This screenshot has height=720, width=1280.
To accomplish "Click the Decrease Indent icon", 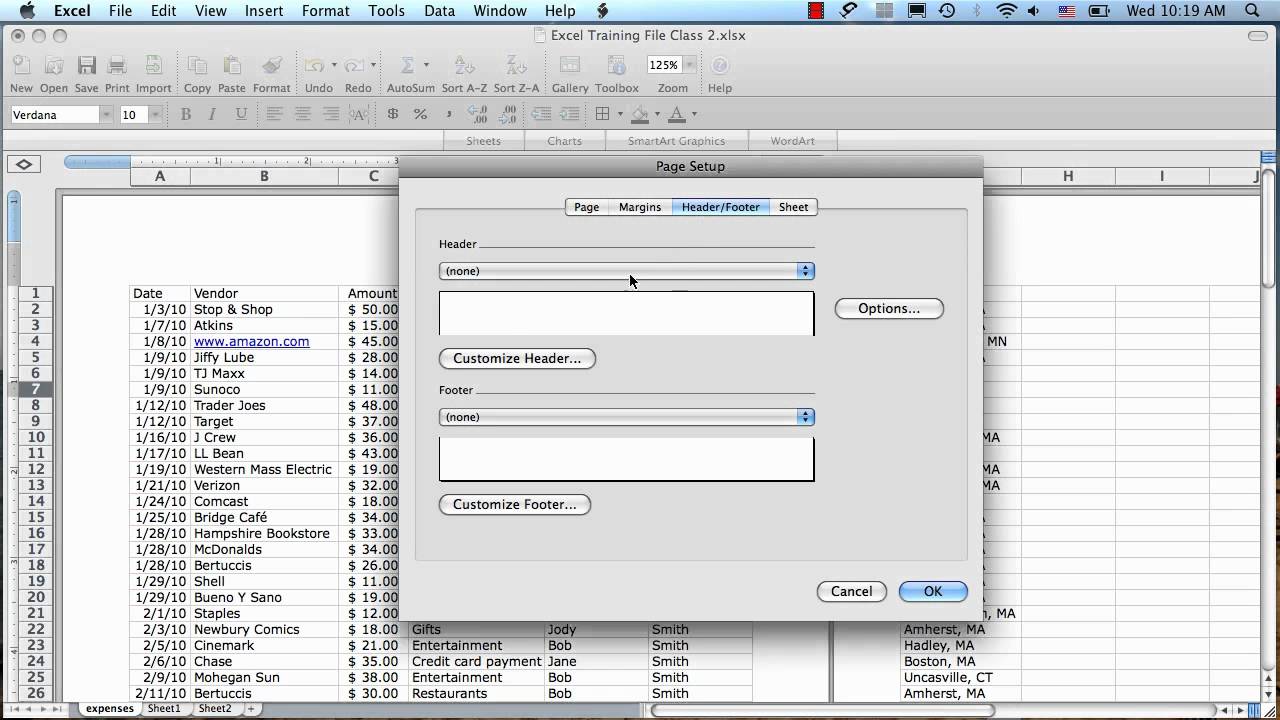I will click(x=540, y=114).
